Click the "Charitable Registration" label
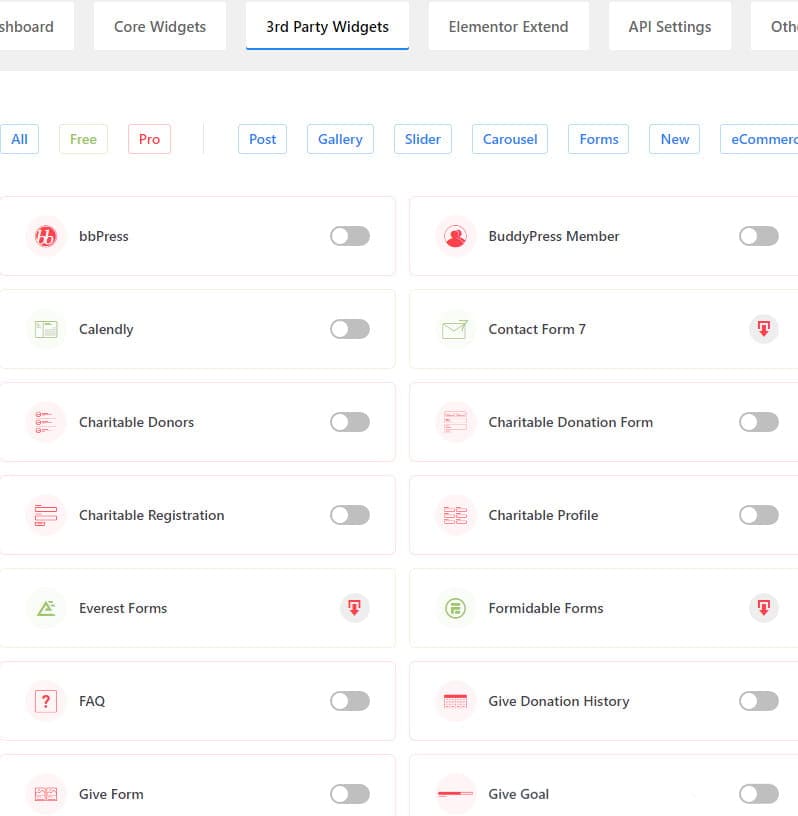 [151, 515]
